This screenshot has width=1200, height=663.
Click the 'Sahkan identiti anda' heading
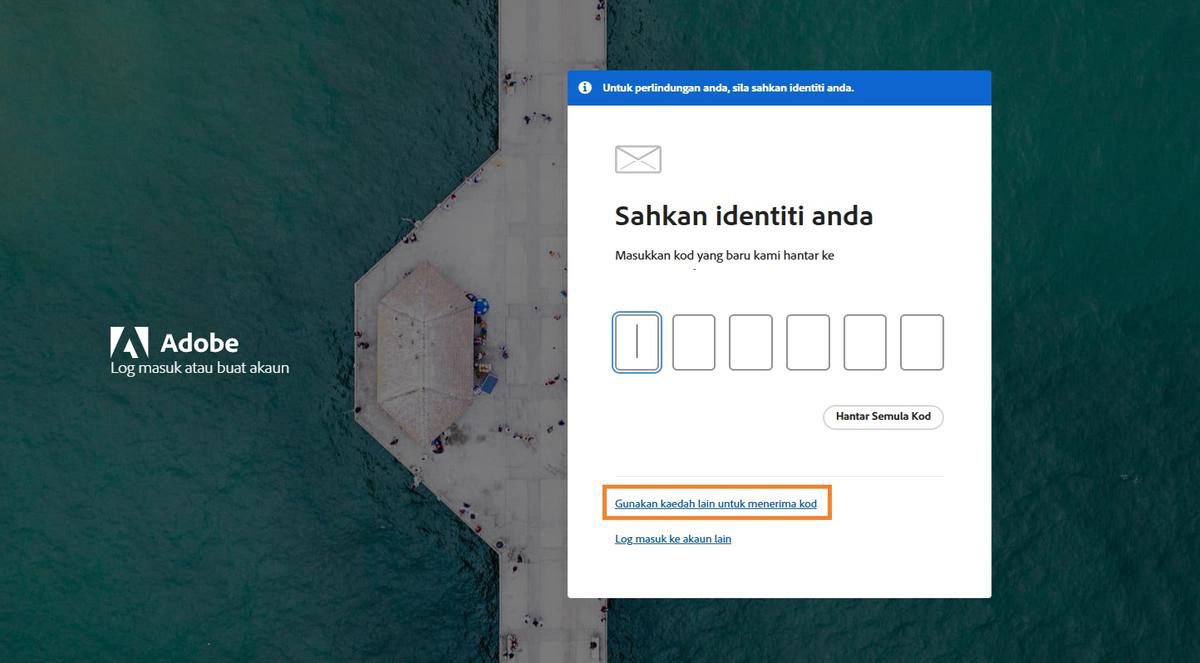click(744, 215)
